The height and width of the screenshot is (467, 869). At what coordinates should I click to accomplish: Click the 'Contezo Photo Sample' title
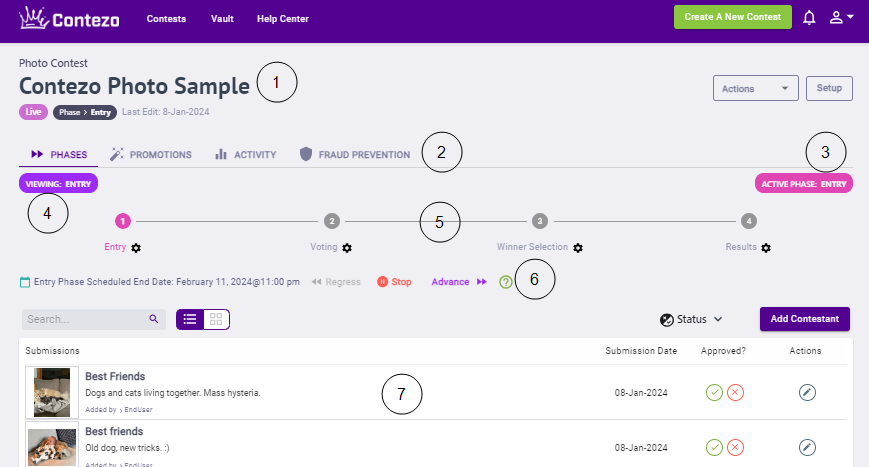[134, 86]
